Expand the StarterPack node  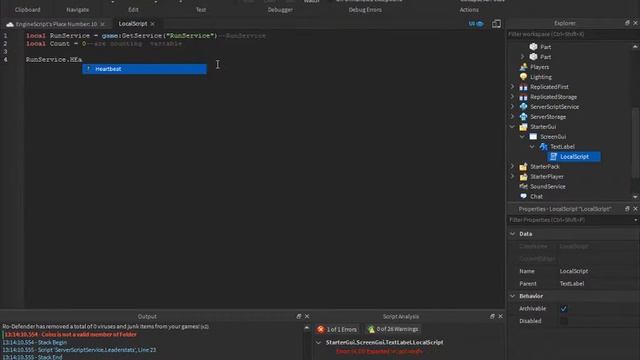[513, 167]
